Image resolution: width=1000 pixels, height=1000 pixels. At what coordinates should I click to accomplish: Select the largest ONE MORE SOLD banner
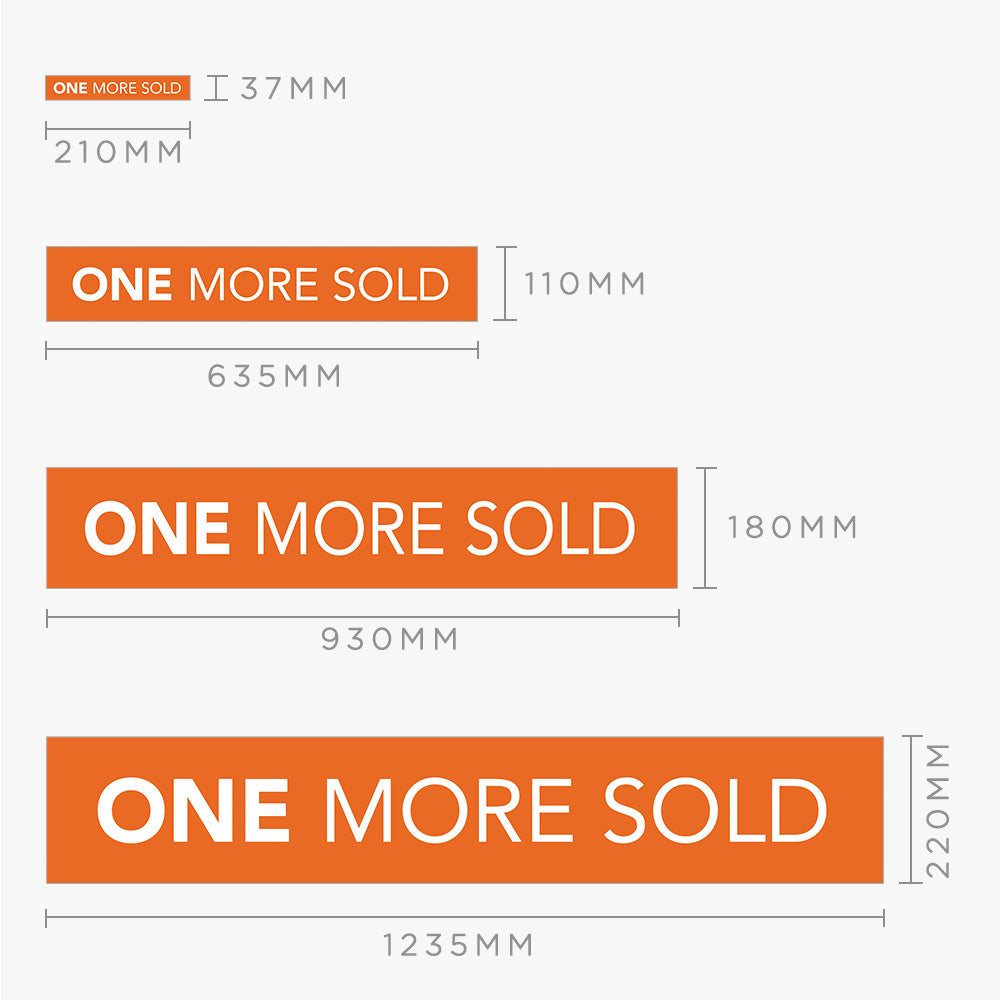coord(464,810)
